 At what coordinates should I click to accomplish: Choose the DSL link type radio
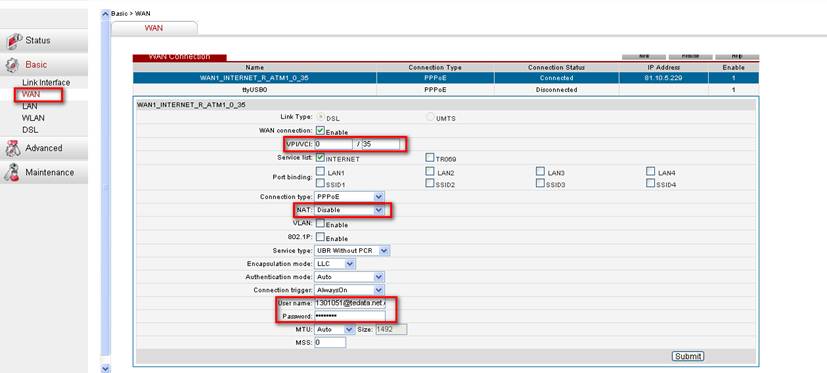320,117
